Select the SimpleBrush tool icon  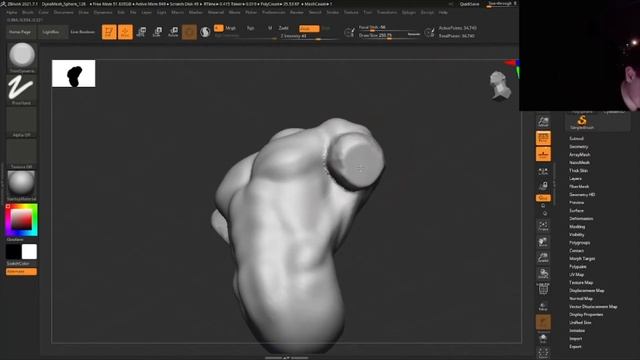tap(582, 122)
